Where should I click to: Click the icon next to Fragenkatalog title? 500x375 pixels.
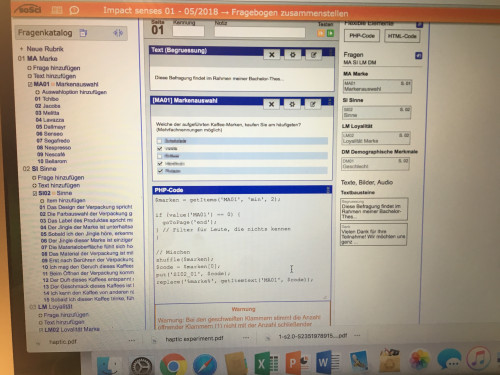83,33
